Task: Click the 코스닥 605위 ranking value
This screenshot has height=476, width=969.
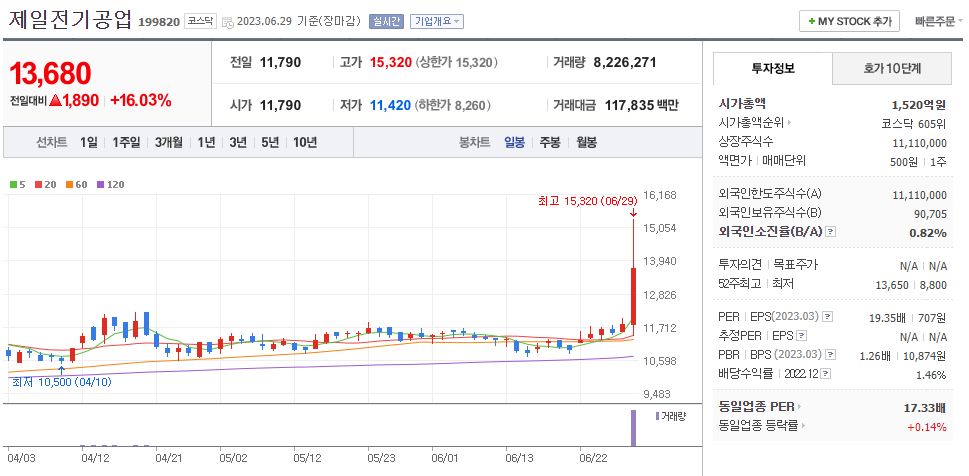Action: point(913,123)
